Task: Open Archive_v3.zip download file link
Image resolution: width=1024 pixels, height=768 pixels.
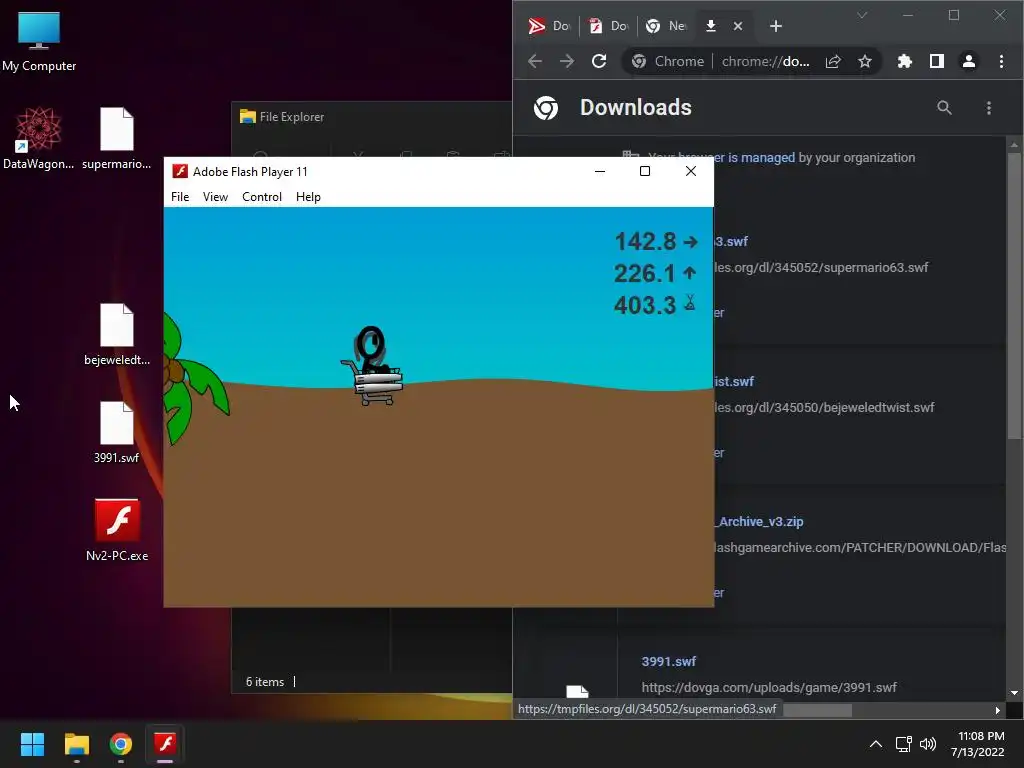Action: click(760, 522)
